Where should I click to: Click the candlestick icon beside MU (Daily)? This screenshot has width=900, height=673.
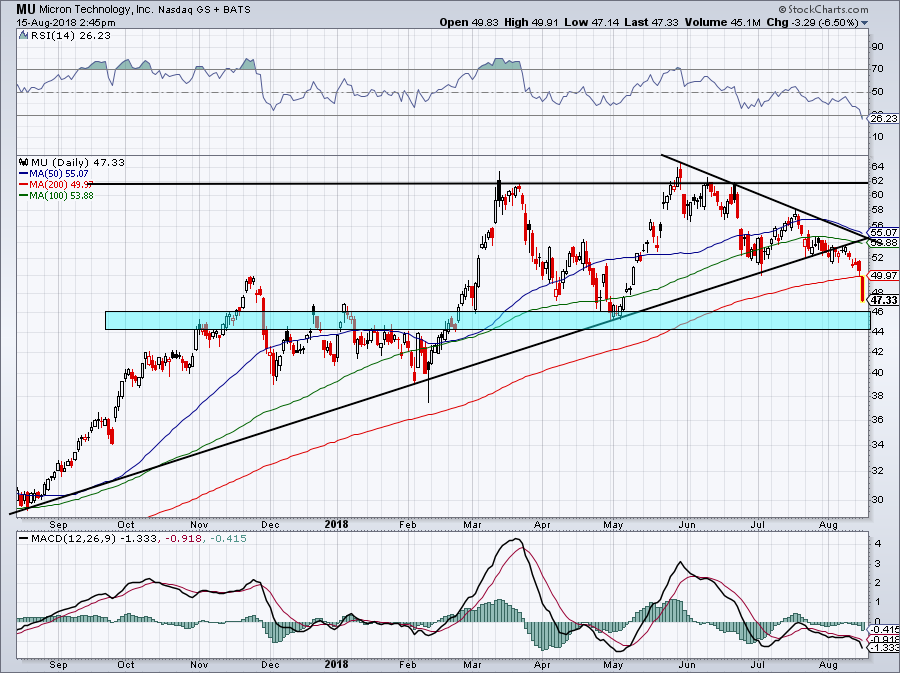point(24,162)
